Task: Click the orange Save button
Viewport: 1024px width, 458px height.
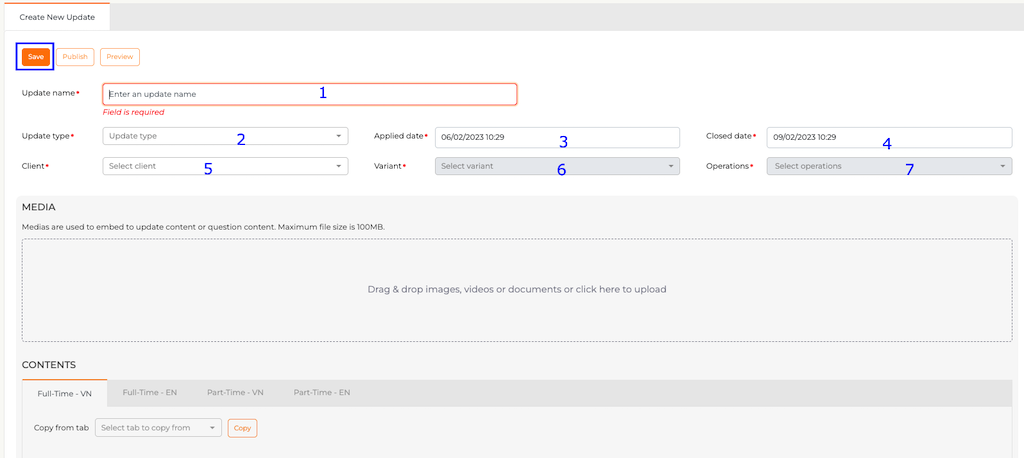Action: point(35,57)
